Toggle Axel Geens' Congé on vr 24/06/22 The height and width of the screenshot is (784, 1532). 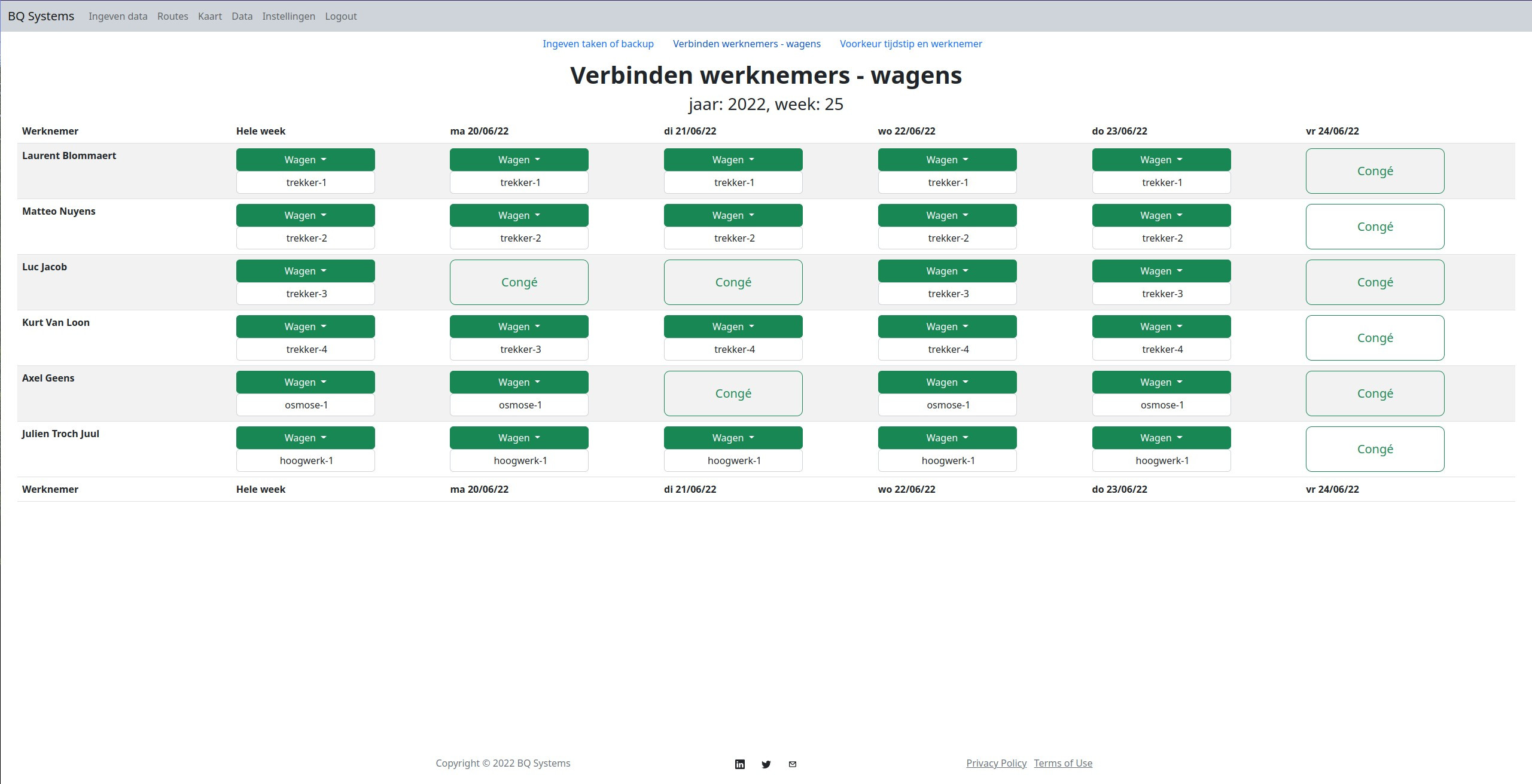click(x=1375, y=393)
